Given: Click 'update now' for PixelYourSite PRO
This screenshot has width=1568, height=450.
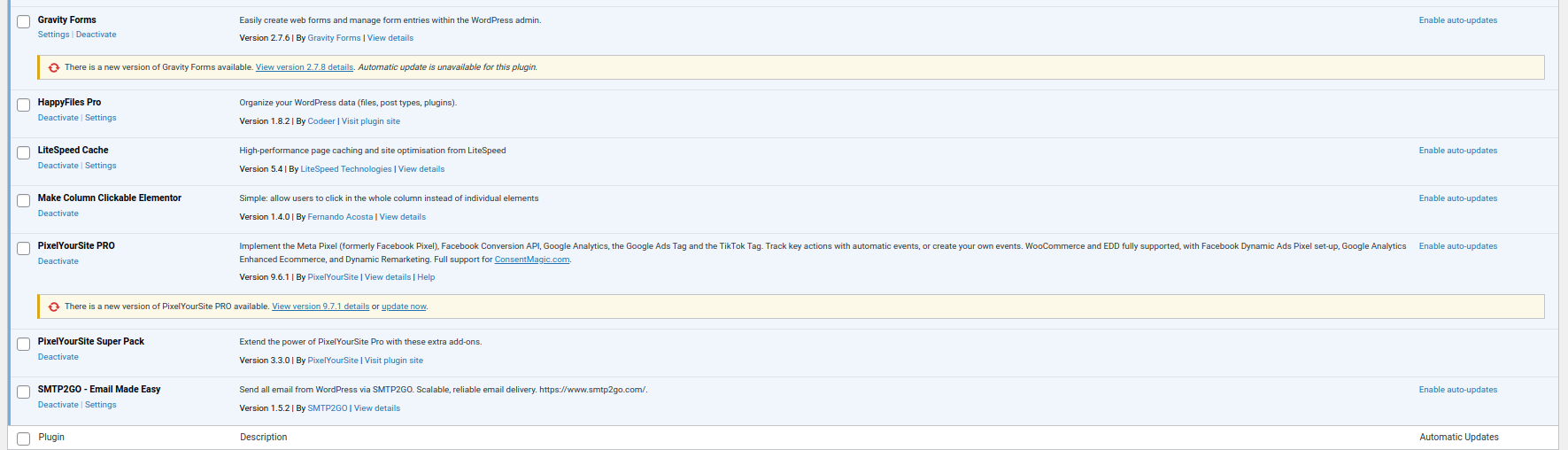Looking at the screenshot, I should coord(404,306).
